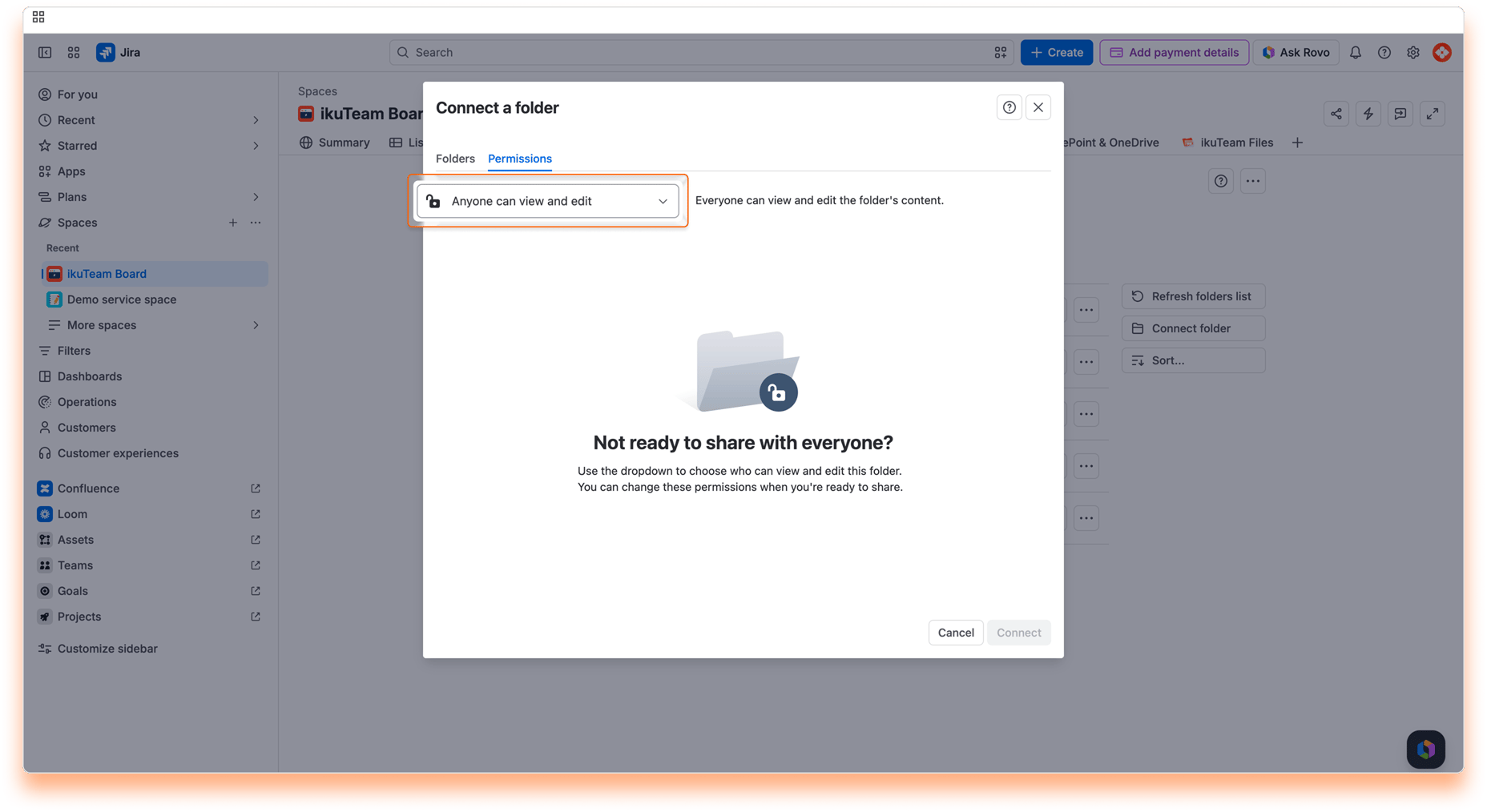Screen dimensions: 1487x812
Task: Add a new tab with the plus icon
Action: pyautogui.click(x=1297, y=143)
